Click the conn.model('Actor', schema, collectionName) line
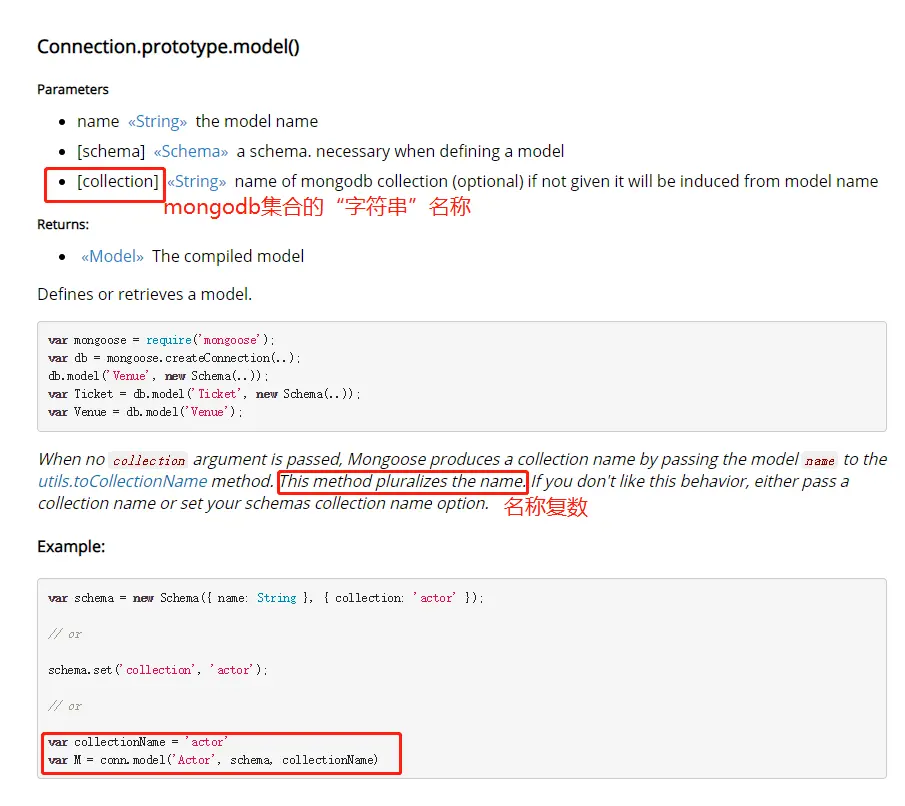 pos(213,760)
